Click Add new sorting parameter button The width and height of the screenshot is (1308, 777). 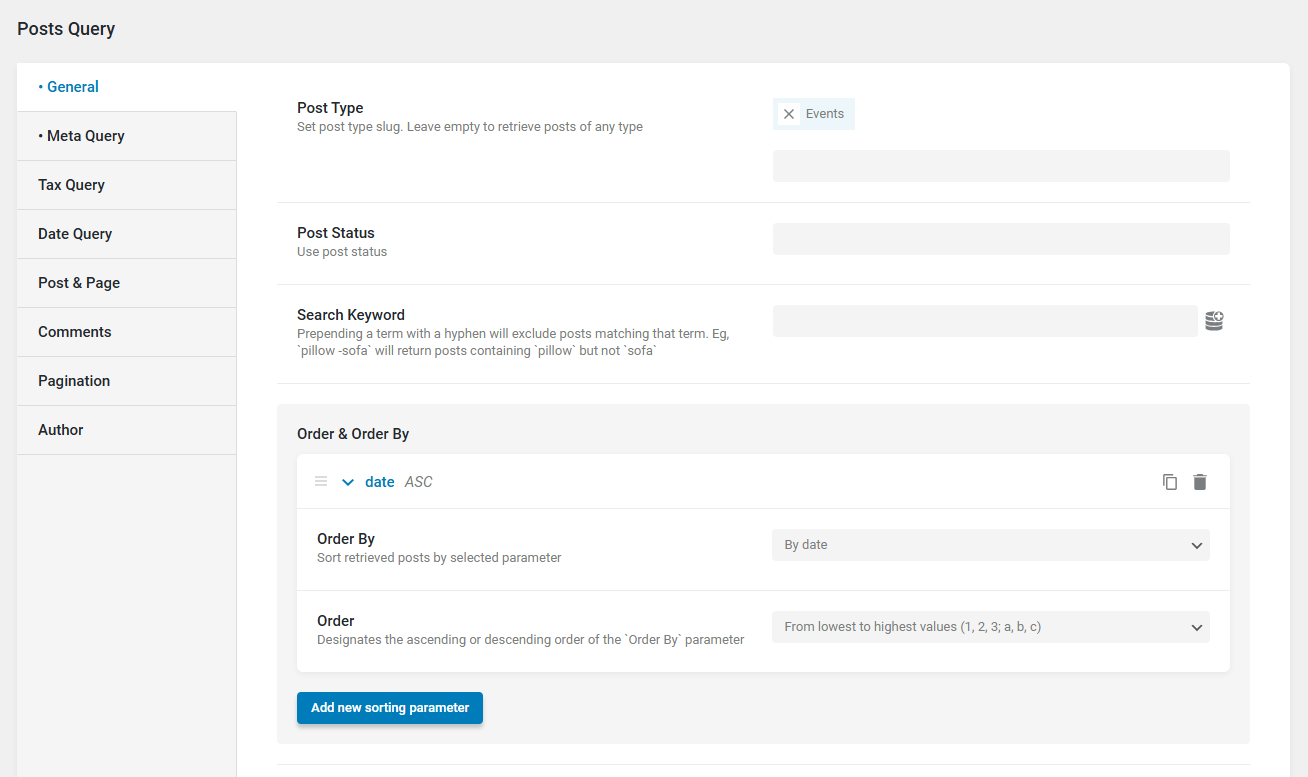click(390, 707)
